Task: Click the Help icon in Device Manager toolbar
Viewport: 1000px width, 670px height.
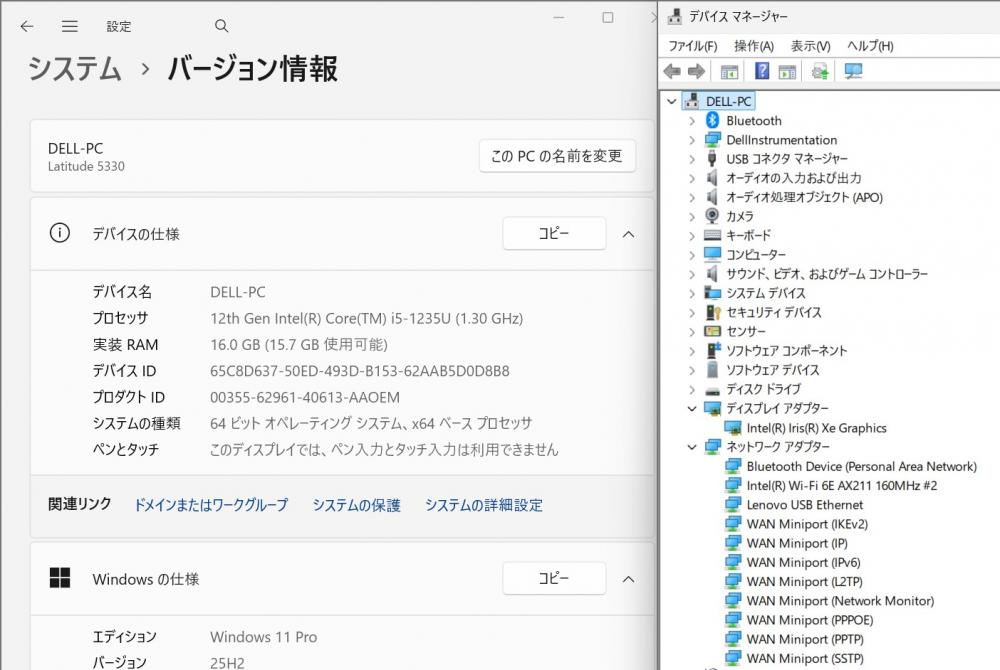Action: pyautogui.click(x=762, y=71)
